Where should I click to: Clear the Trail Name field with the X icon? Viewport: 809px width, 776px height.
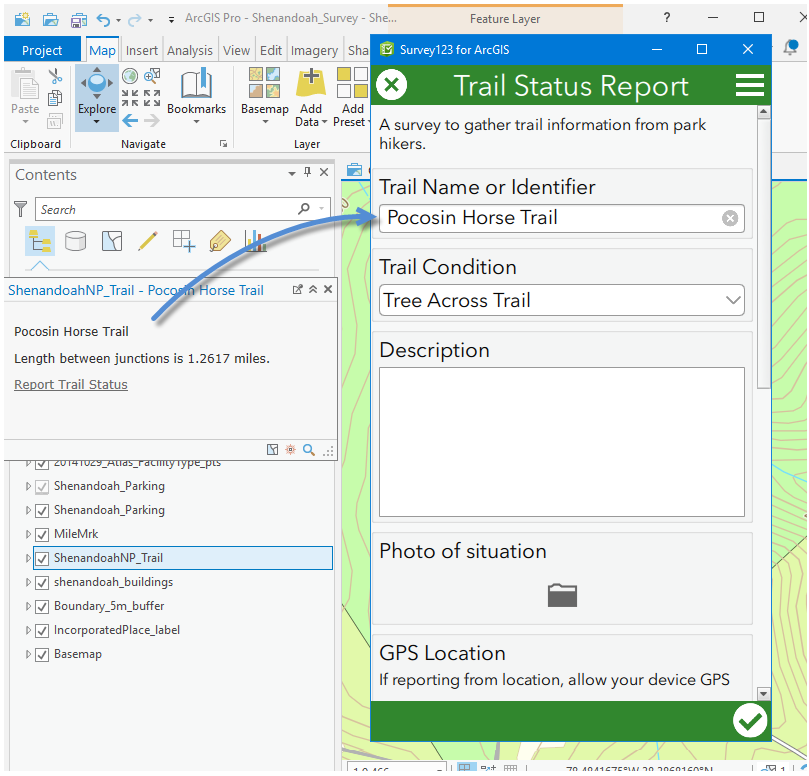click(730, 219)
